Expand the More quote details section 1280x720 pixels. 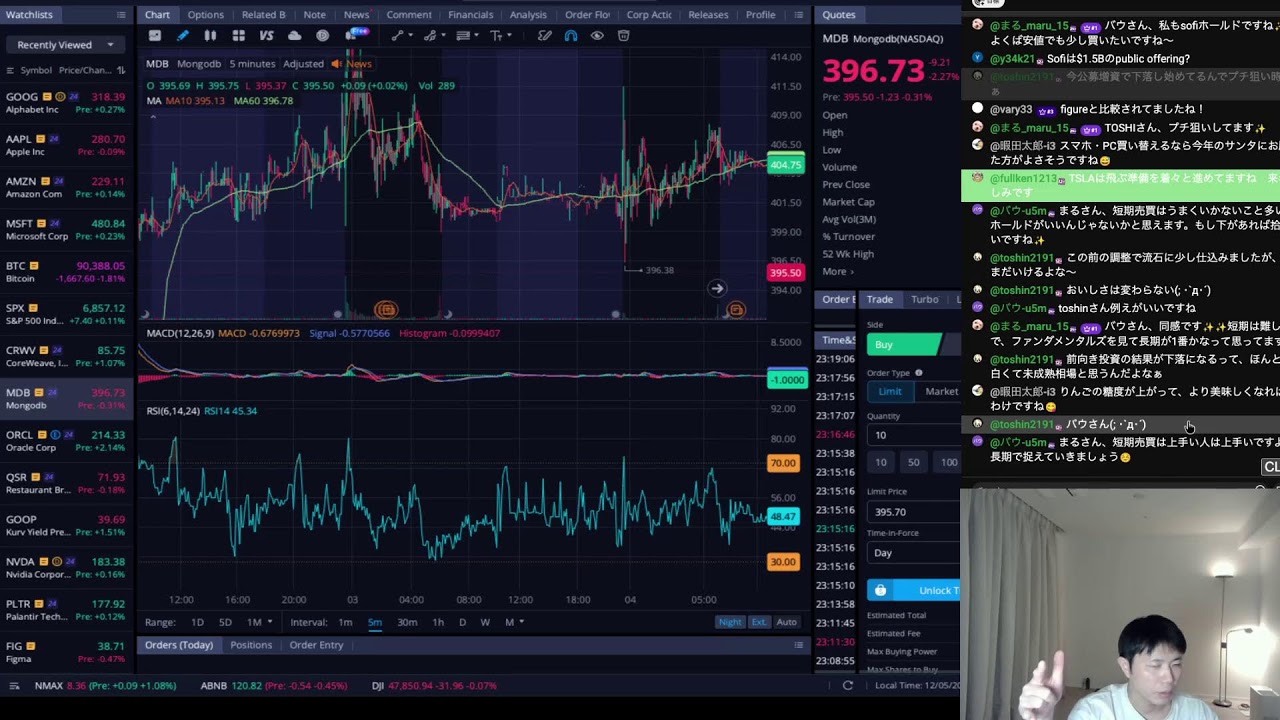(x=837, y=272)
